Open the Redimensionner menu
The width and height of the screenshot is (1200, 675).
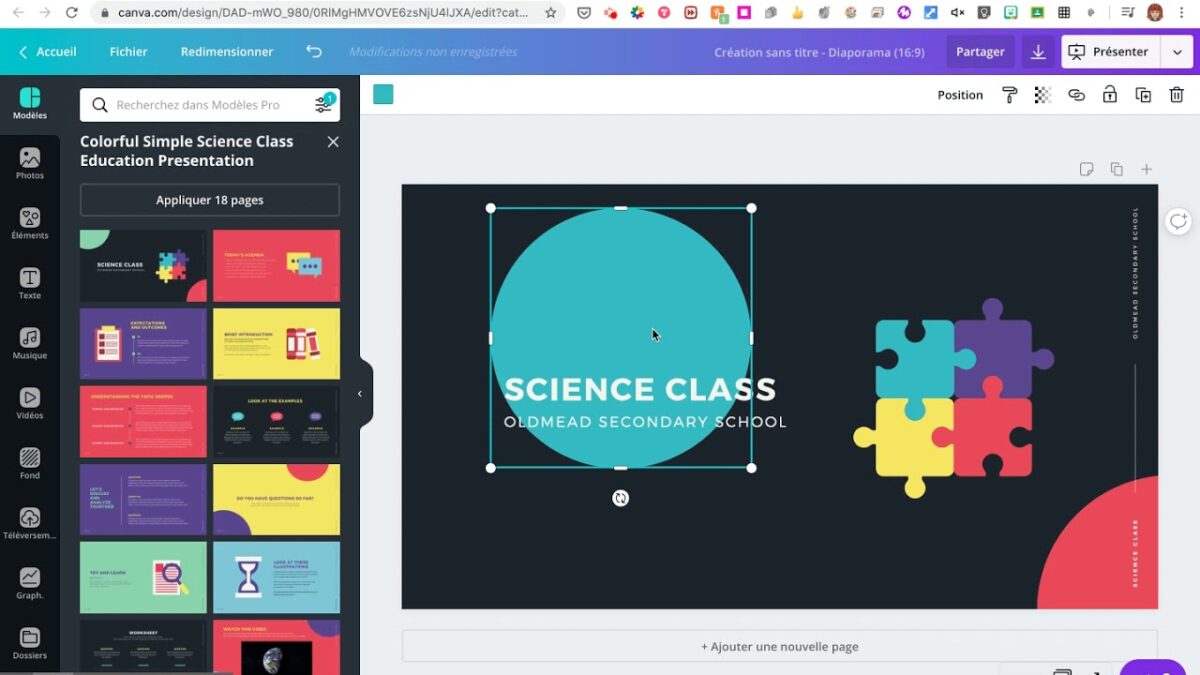coord(226,51)
